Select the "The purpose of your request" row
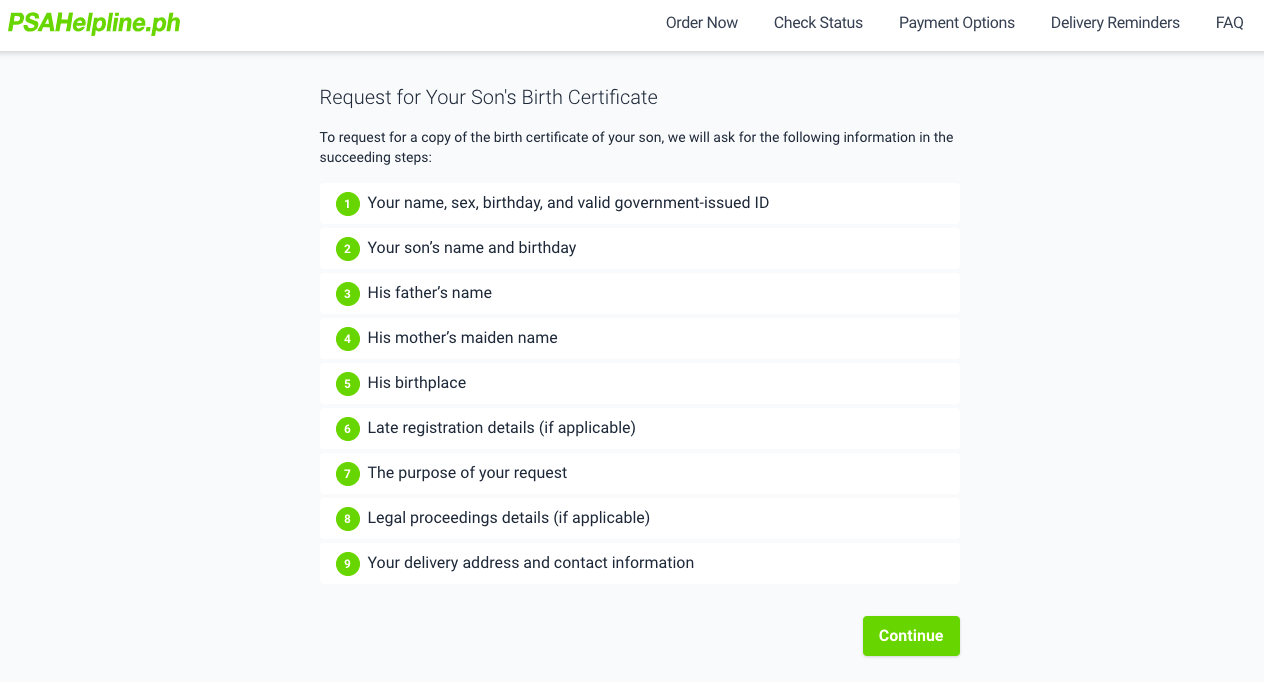The image size is (1264, 682). [x=640, y=474]
